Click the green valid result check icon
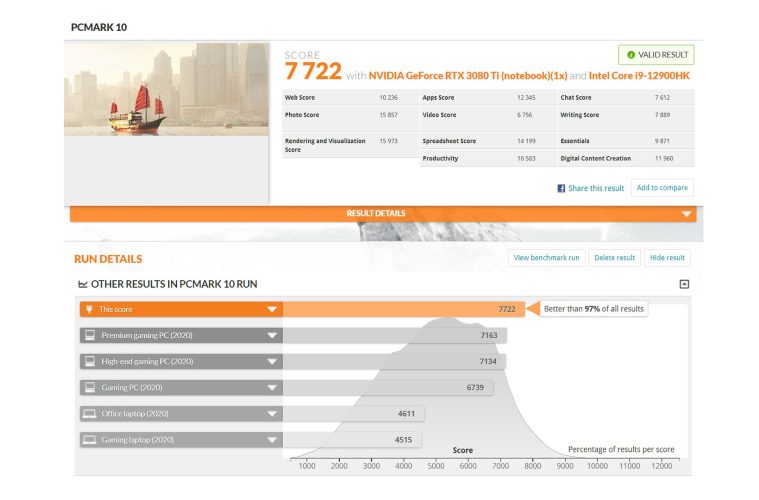This screenshot has height=500, width=759. click(x=631, y=55)
